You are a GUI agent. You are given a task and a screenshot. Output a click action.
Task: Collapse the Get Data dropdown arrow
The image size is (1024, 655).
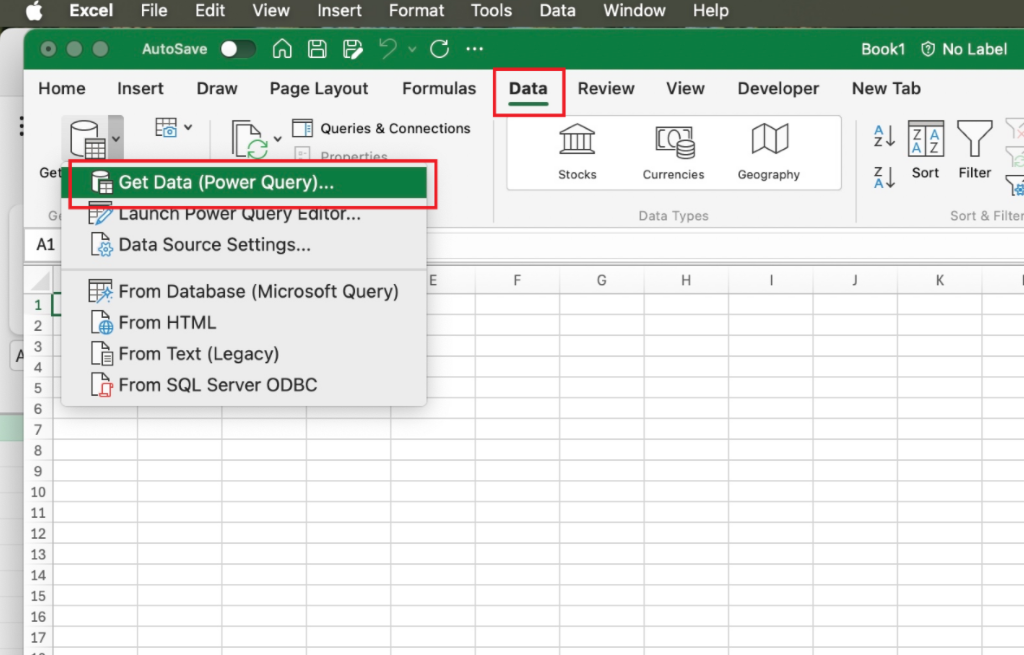(x=116, y=138)
